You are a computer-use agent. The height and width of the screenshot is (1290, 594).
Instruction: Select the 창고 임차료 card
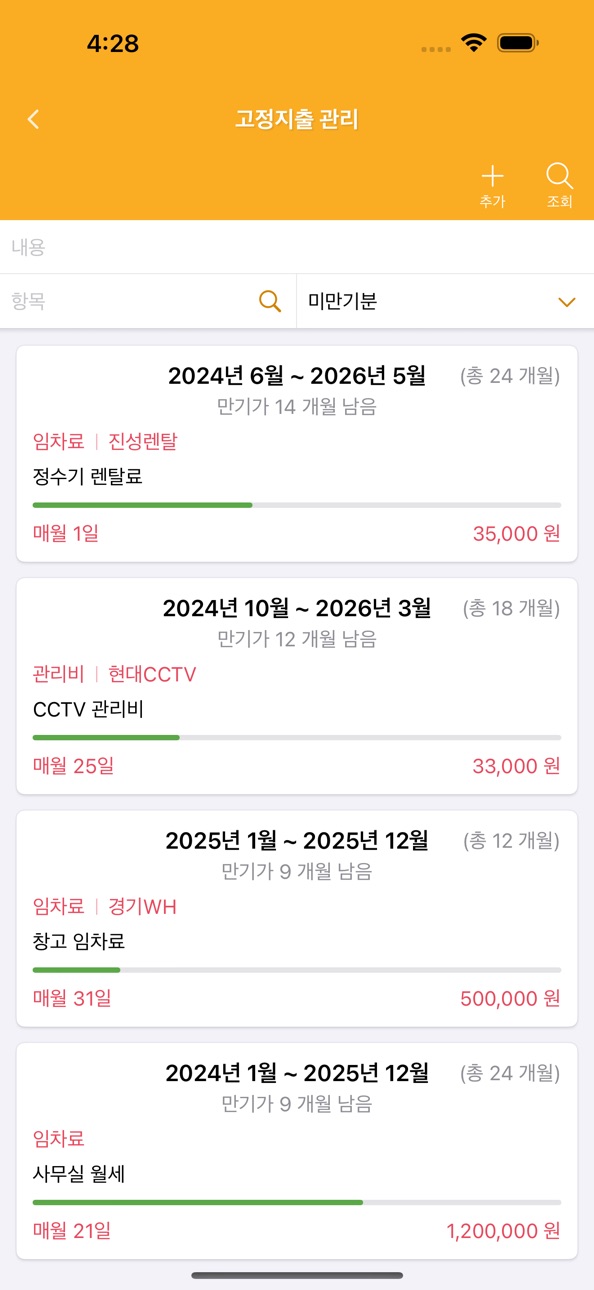[297, 919]
